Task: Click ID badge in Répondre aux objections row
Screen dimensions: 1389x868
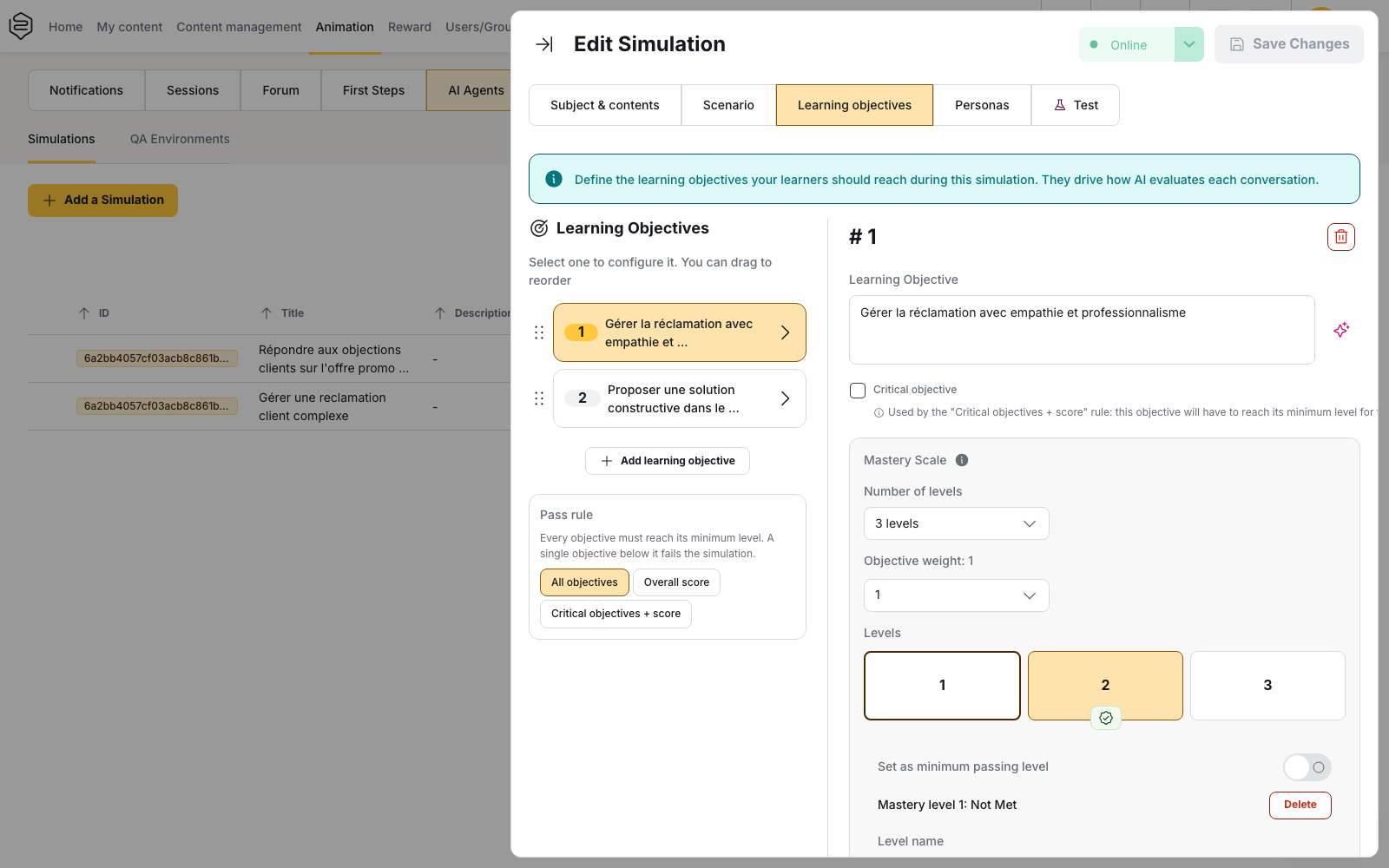Action: click(x=156, y=358)
